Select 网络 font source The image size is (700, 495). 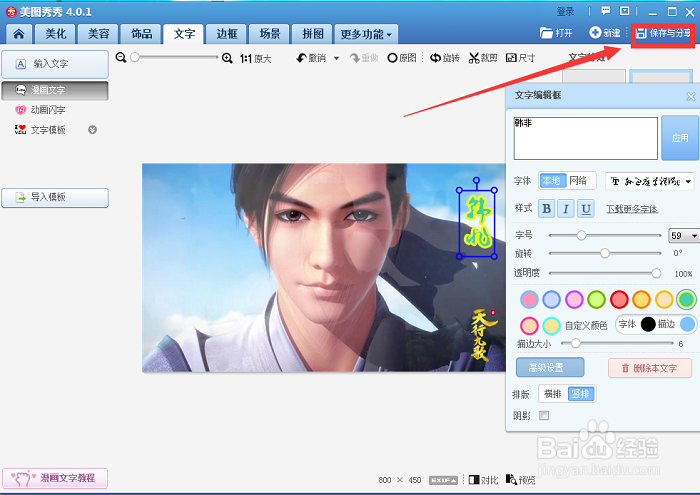(x=579, y=180)
